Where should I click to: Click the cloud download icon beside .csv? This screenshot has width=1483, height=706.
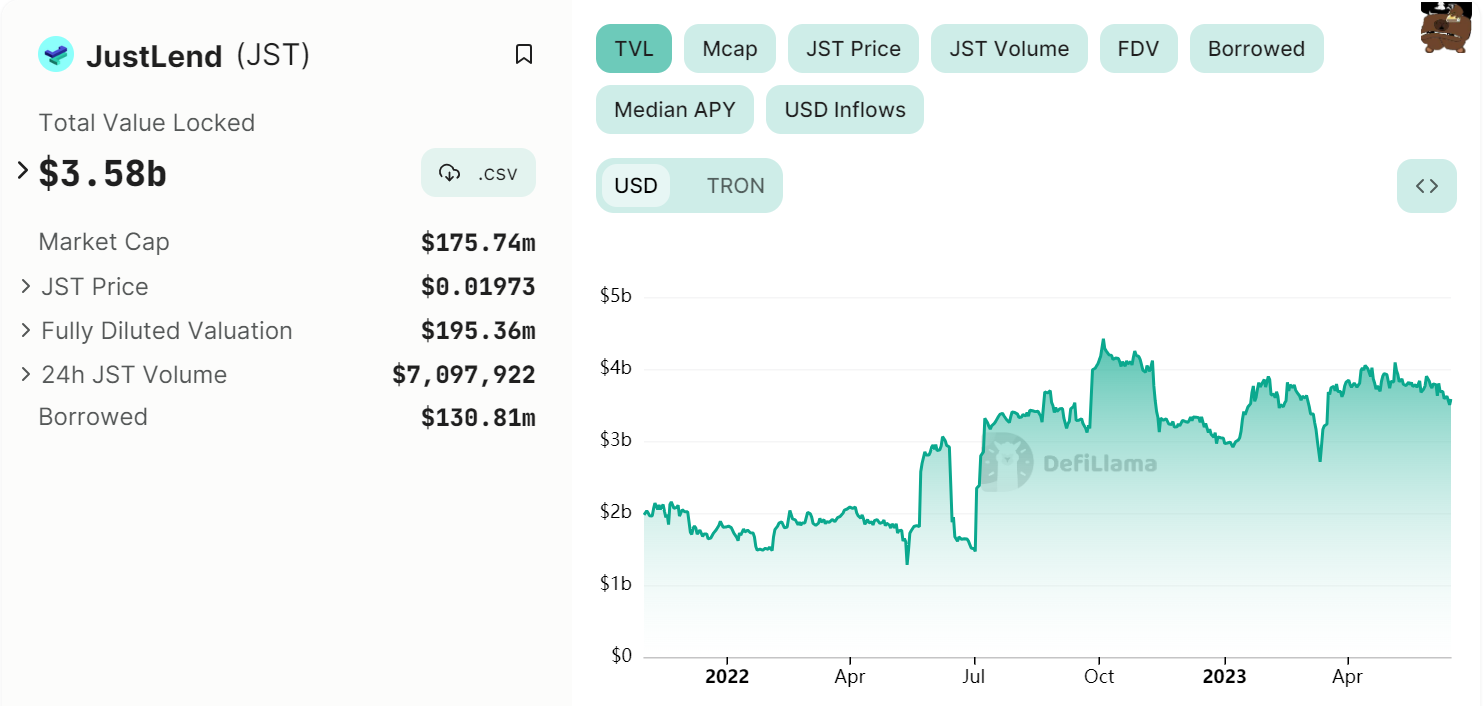pos(449,172)
